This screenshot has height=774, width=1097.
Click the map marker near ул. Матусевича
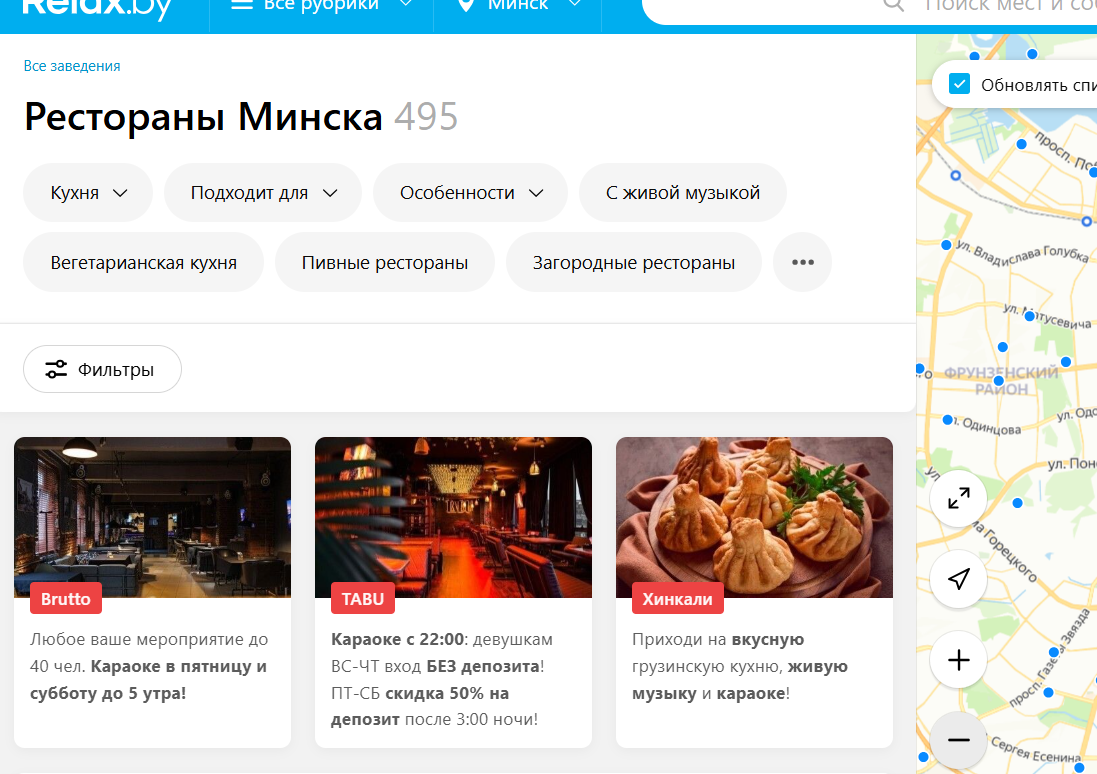[1029, 316]
